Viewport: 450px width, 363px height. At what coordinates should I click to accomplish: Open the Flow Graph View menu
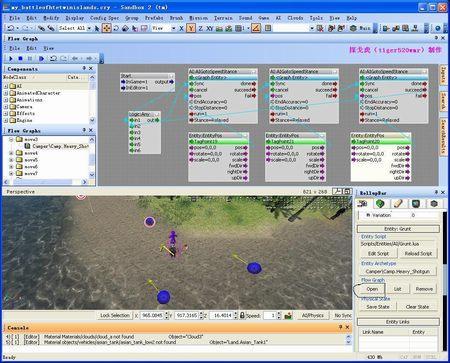click(x=49, y=48)
